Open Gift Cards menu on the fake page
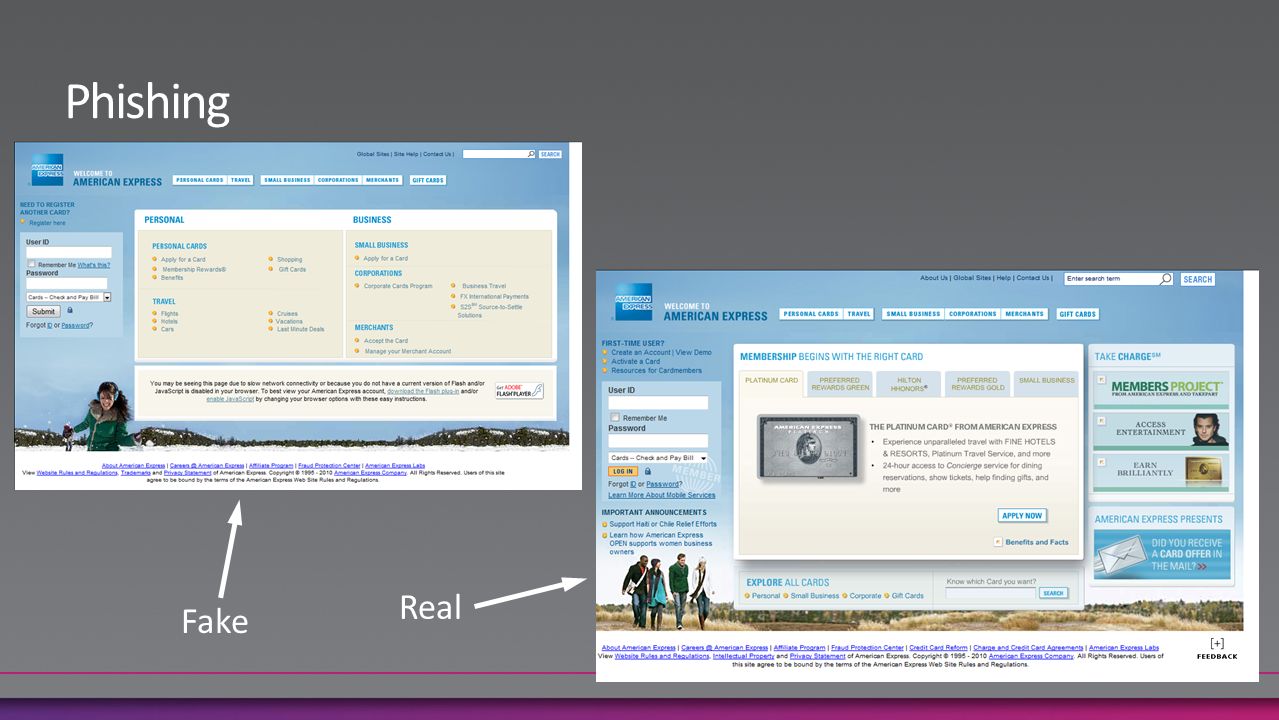Image resolution: width=1279 pixels, height=720 pixels. pos(427,180)
